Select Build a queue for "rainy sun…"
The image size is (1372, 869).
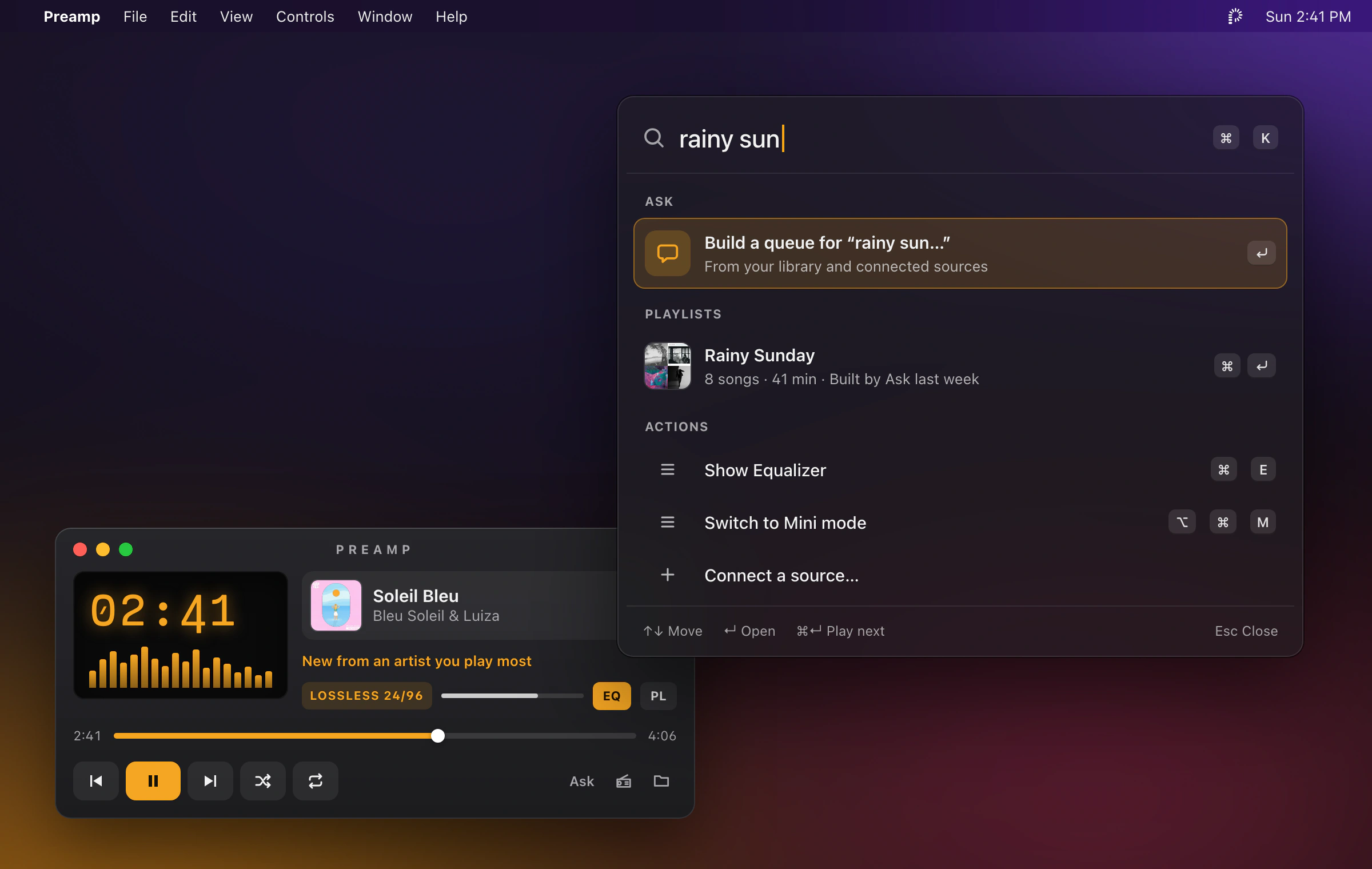click(960, 253)
